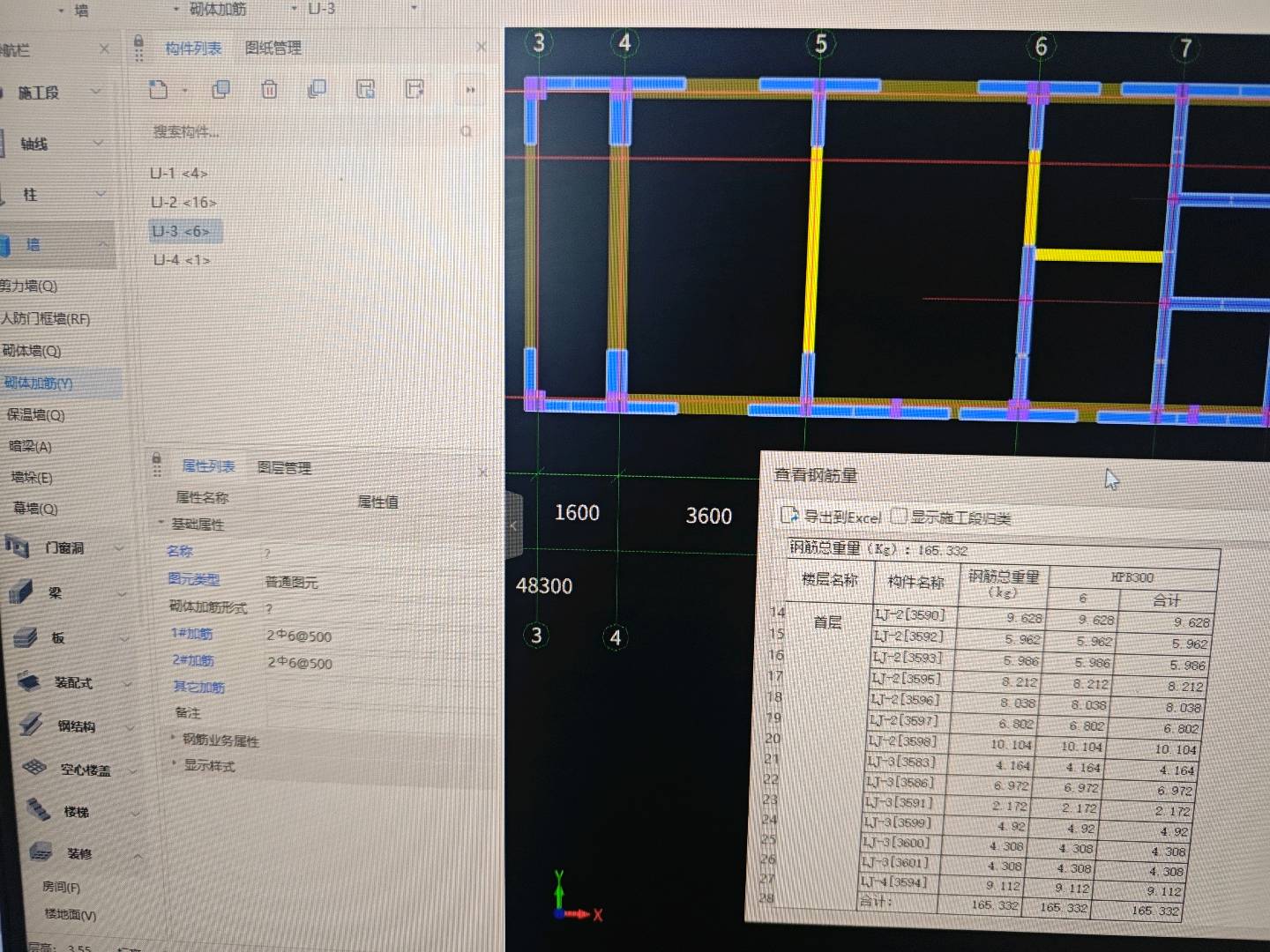Click the 空心楼盖 category icon
This screenshot has height=952, width=1270.
(34, 768)
